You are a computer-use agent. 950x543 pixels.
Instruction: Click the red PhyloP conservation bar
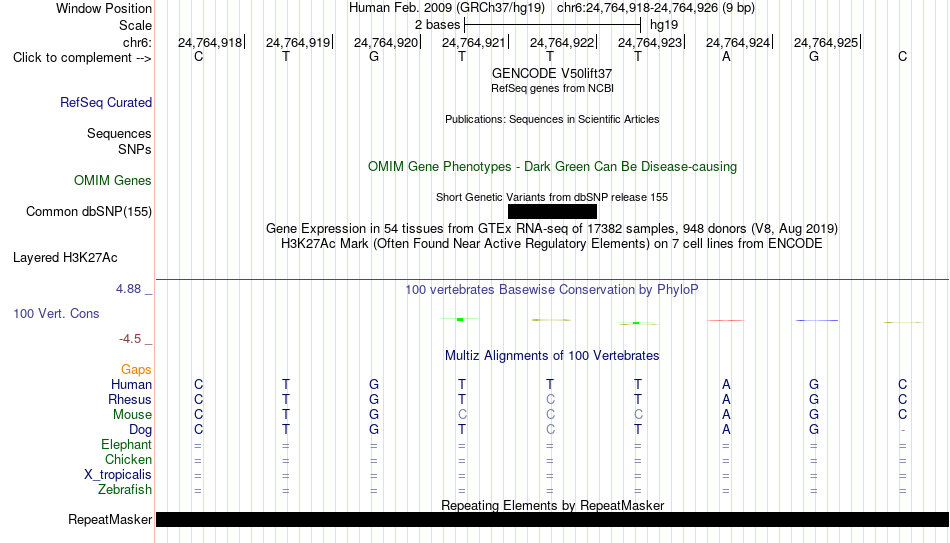pos(726,320)
